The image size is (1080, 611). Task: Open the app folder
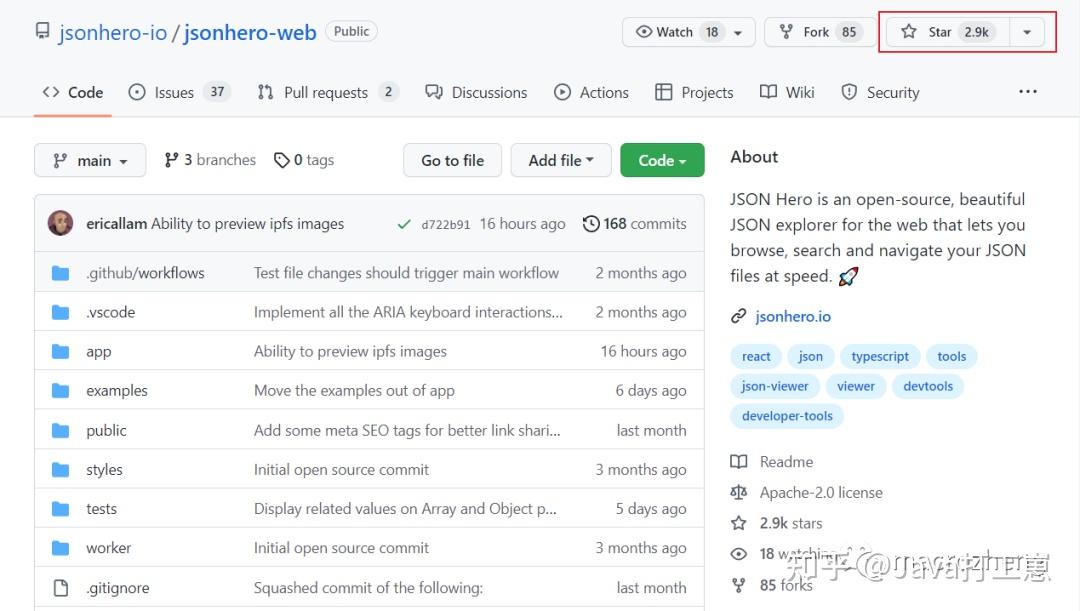[98, 351]
